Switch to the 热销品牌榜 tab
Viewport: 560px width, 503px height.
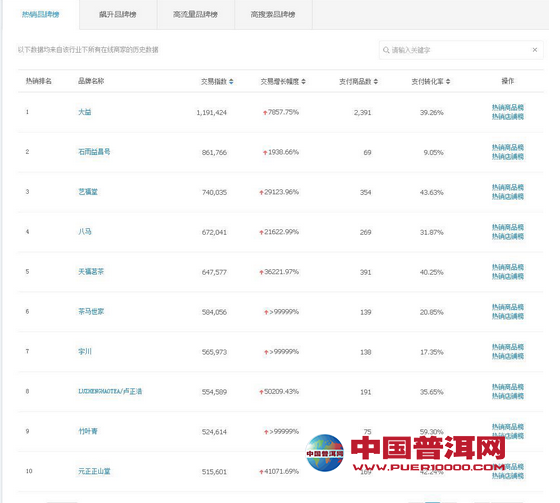tap(40, 15)
